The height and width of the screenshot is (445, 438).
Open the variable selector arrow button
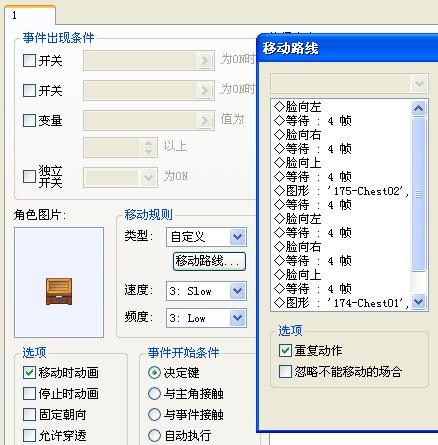click(204, 120)
